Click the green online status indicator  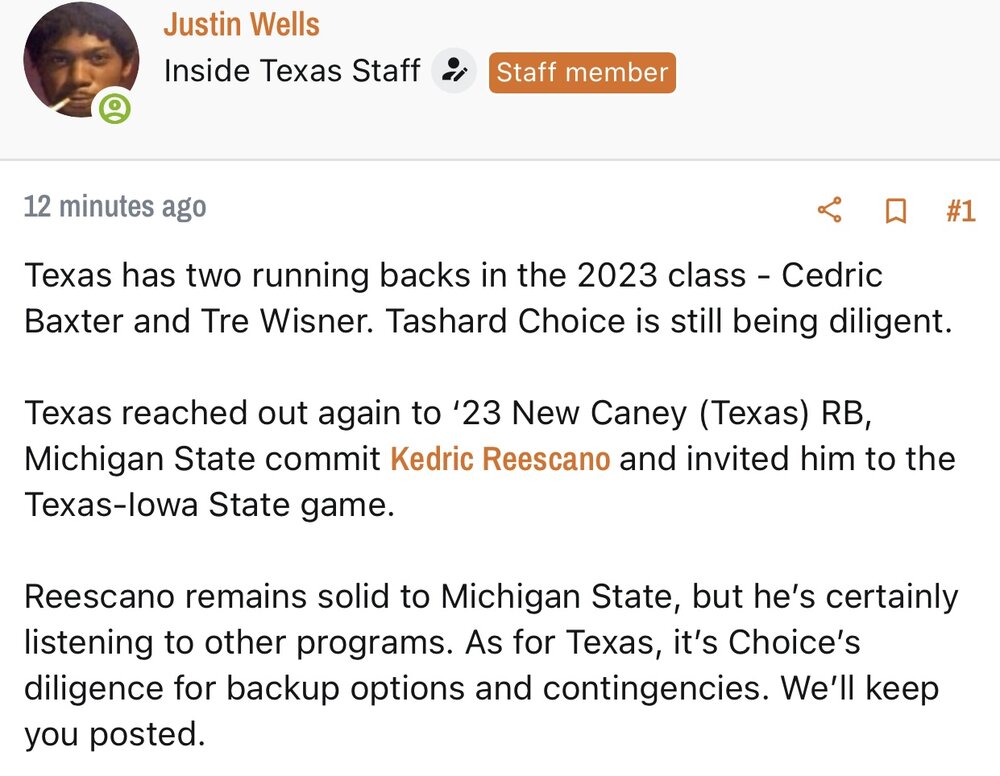click(x=115, y=107)
